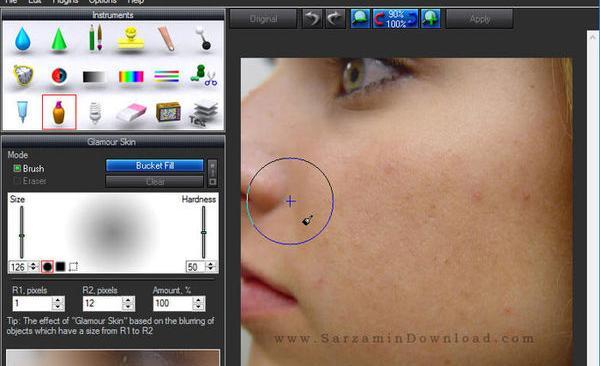This screenshot has width=600, height=366.
Task: Click the Instruments panel title
Action: pyautogui.click(x=112, y=15)
